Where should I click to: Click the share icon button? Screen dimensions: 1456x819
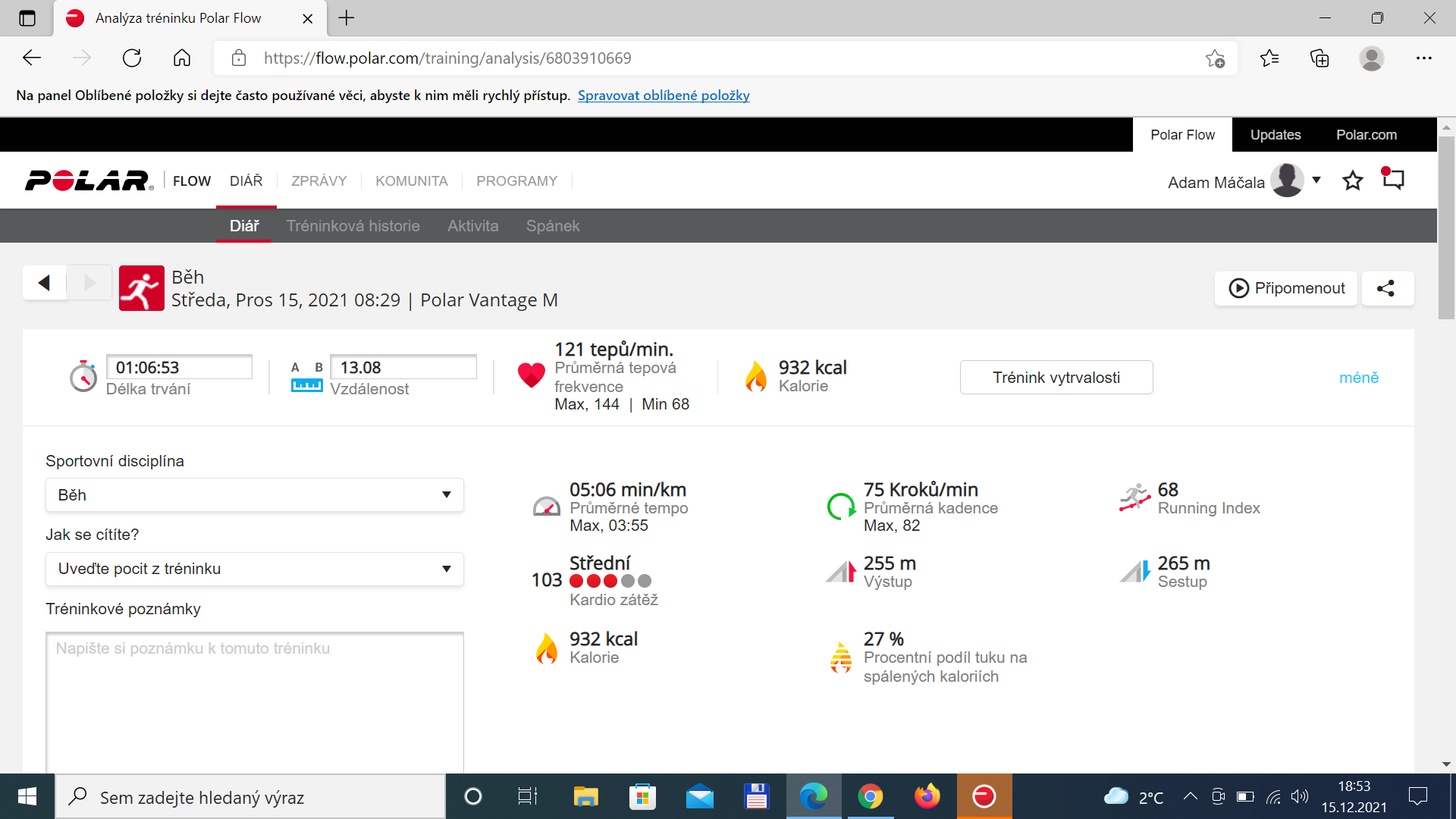pos(1387,288)
